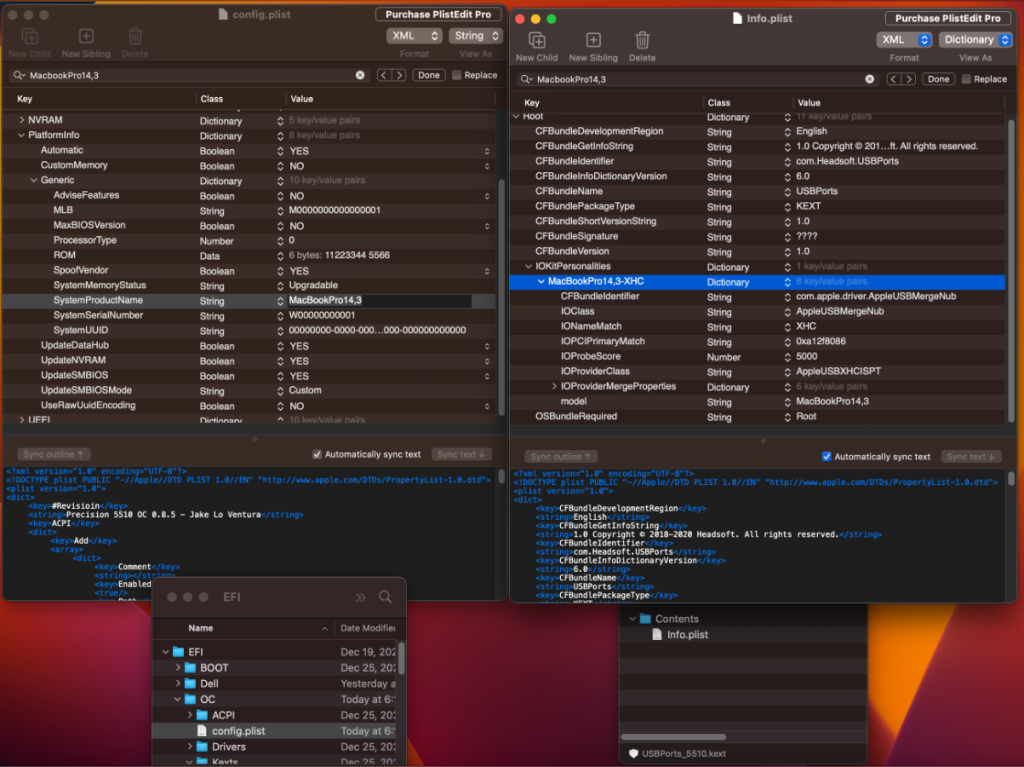Viewport: 1024px width, 767px height.
Task: Edit SystemProductName value field
Action: click(379, 301)
